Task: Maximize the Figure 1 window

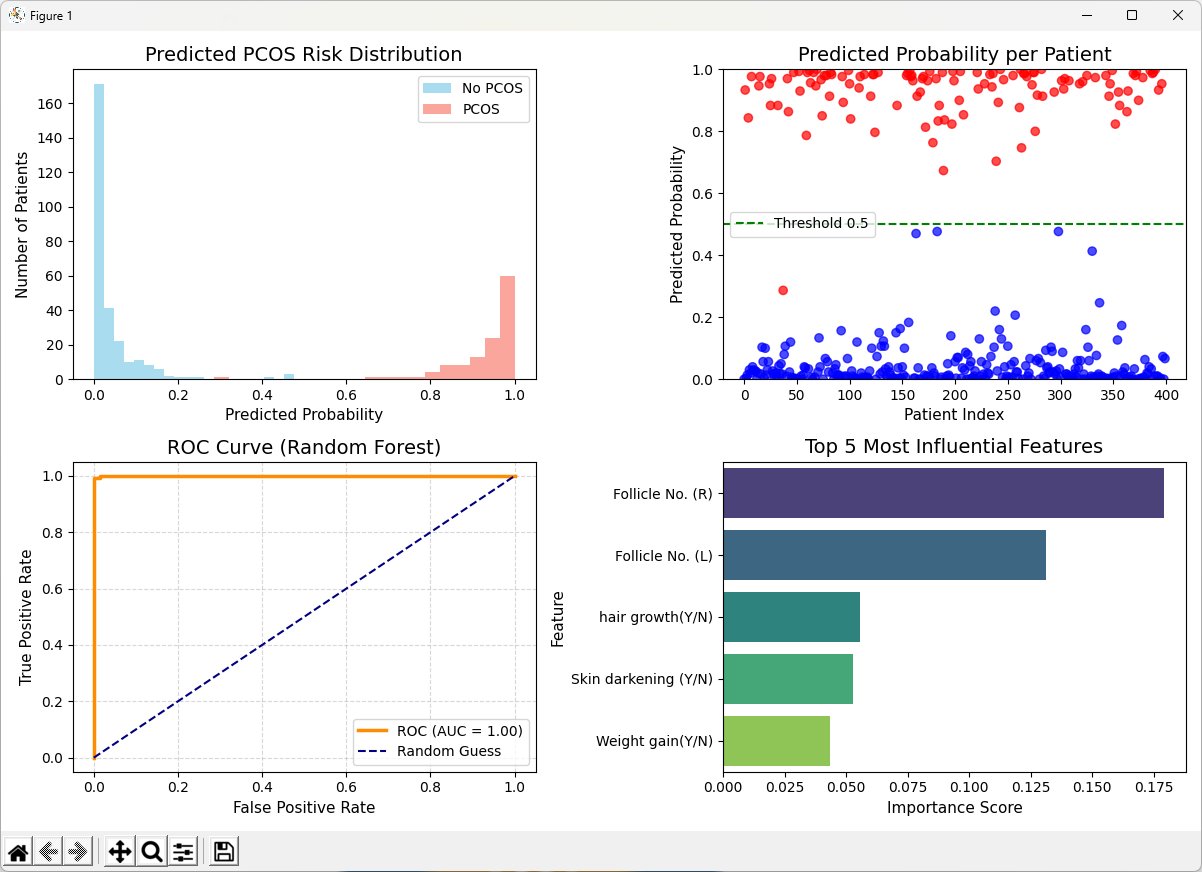Action: pyautogui.click(x=1132, y=15)
